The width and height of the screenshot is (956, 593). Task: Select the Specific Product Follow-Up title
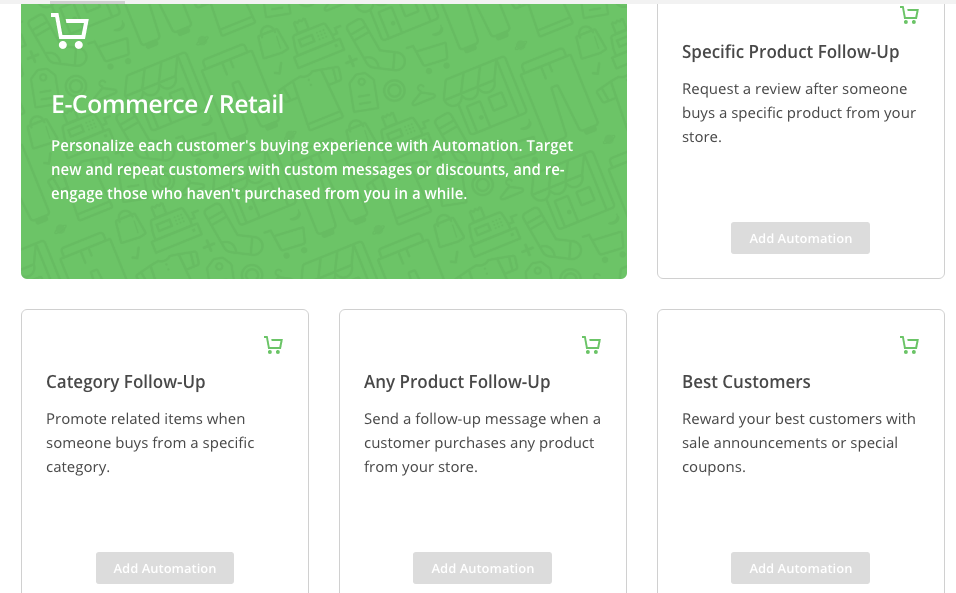pos(790,52)
